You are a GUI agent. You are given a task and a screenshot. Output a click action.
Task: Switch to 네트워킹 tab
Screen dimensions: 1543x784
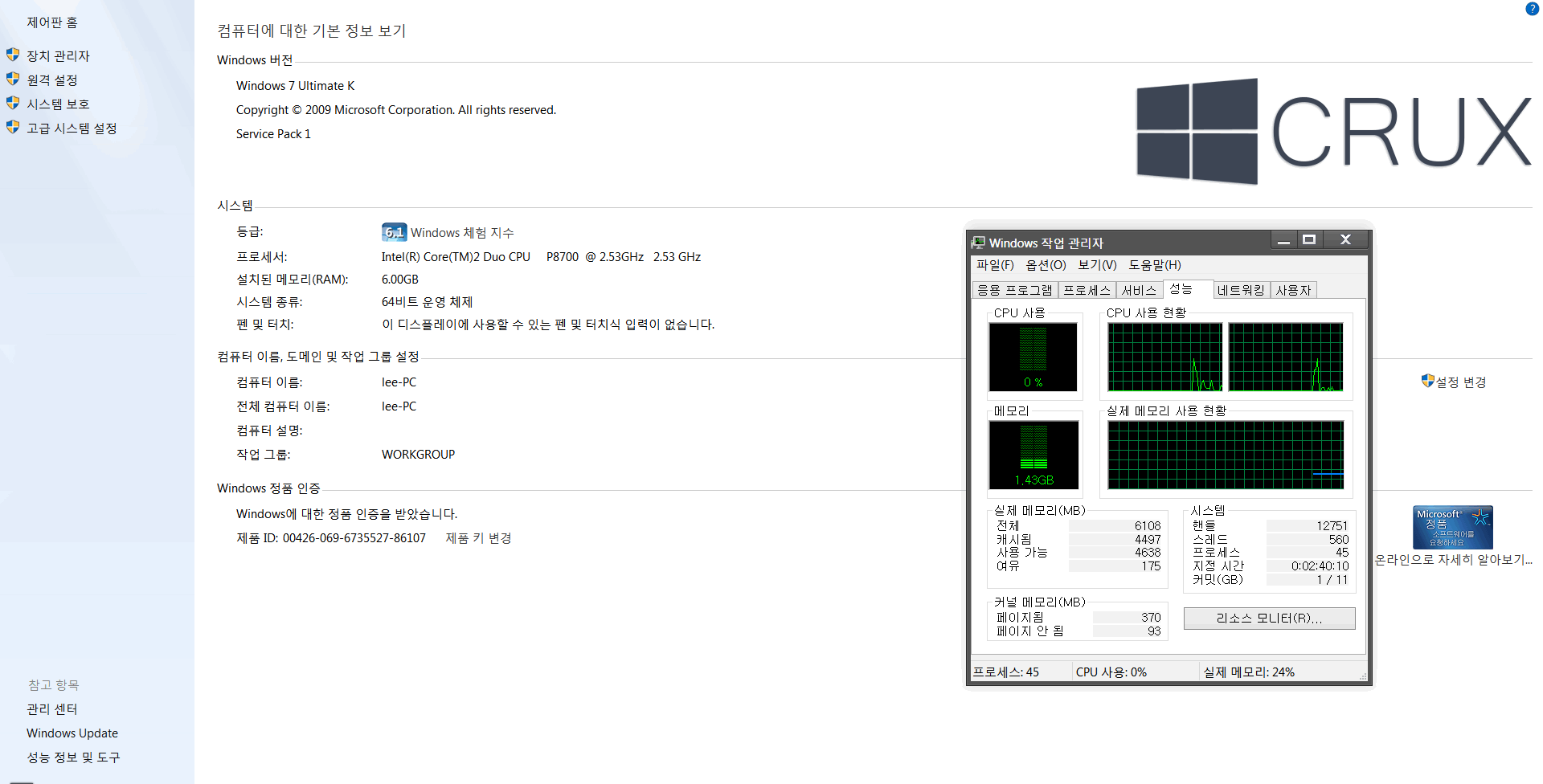1241,290
